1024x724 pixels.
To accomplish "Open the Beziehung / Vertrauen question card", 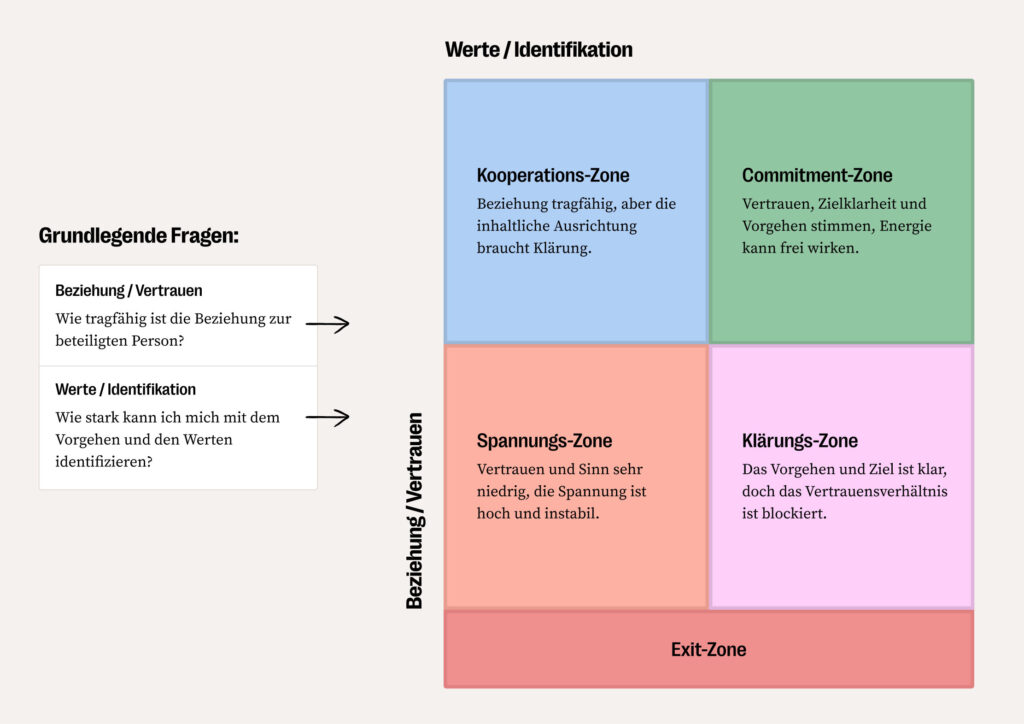I will point(178,316).
